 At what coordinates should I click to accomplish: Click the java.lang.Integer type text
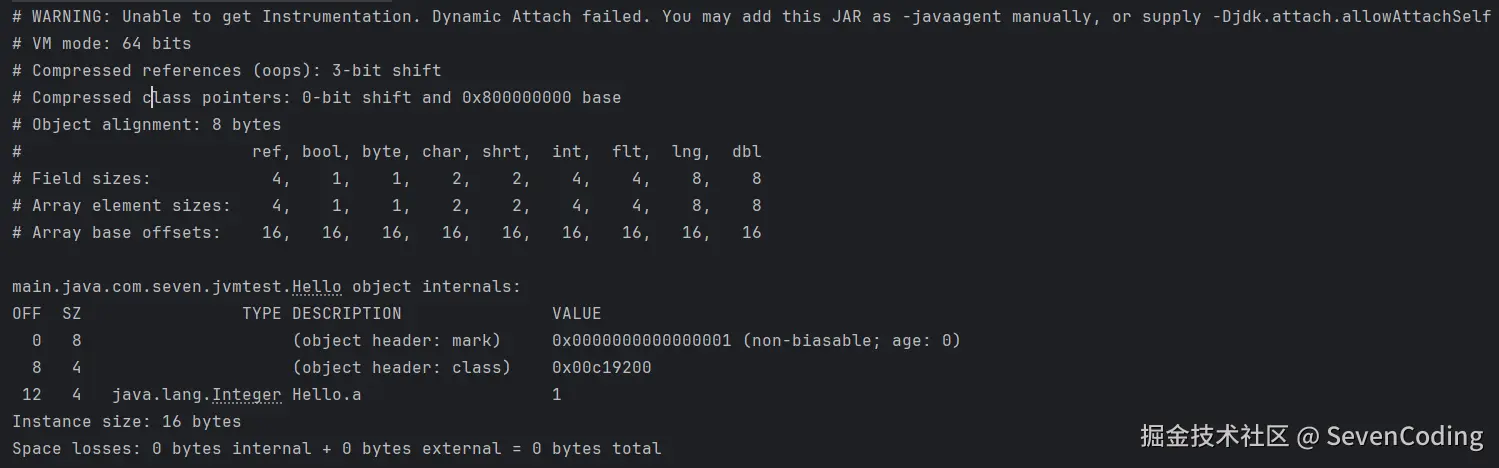pyautogui.click(x=196, y=395)
